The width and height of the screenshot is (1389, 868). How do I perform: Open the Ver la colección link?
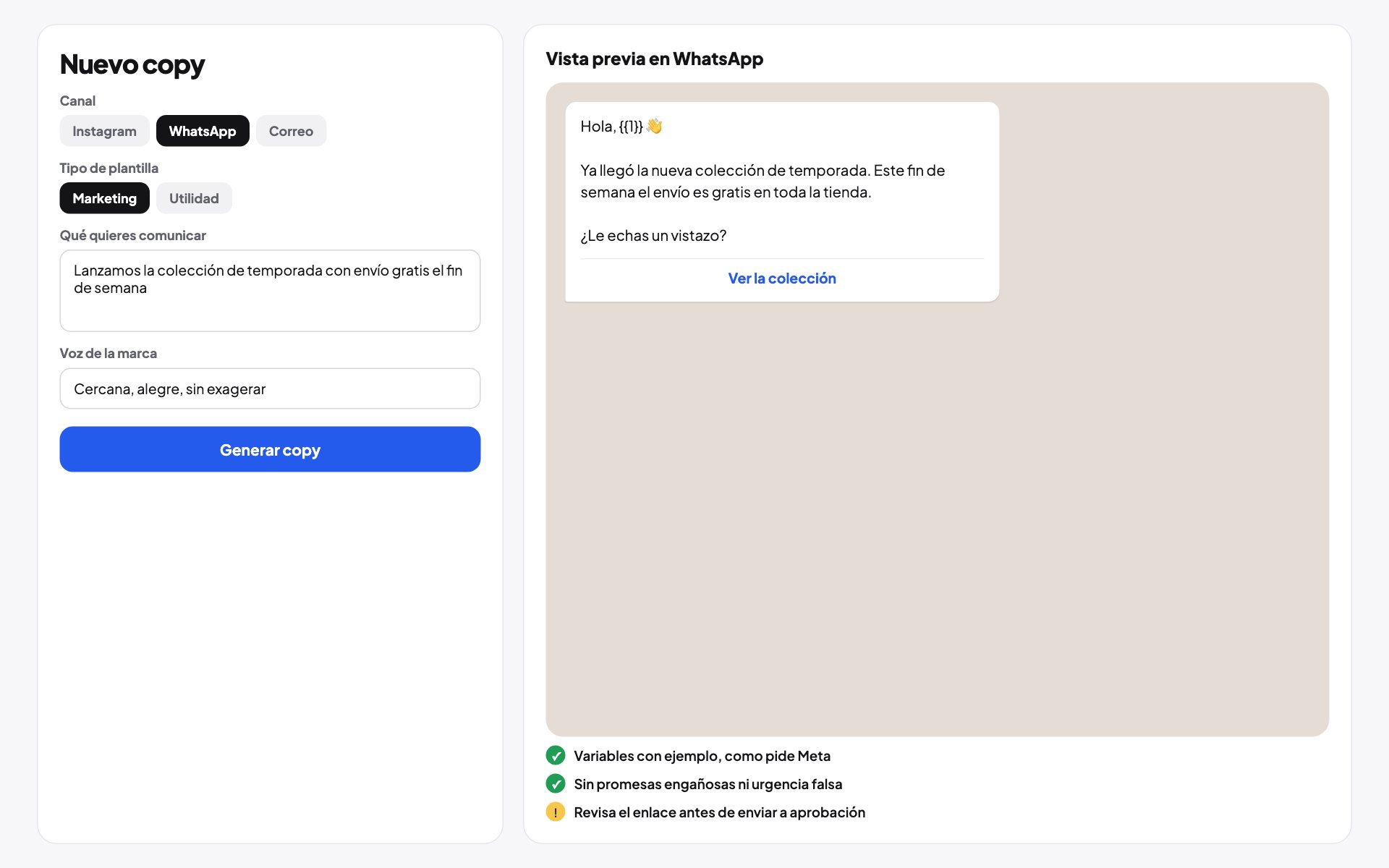pyautogui.click(x=782, y=278)
